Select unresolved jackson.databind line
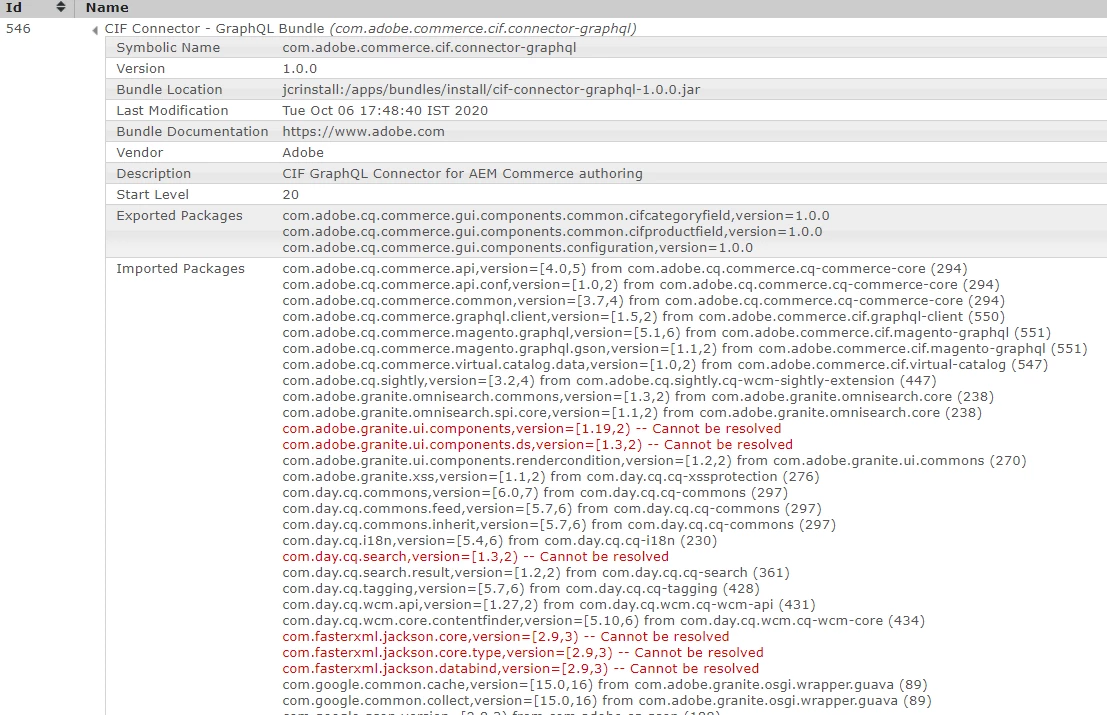The width and height of the screenshot is (1107, 715). 521,669
